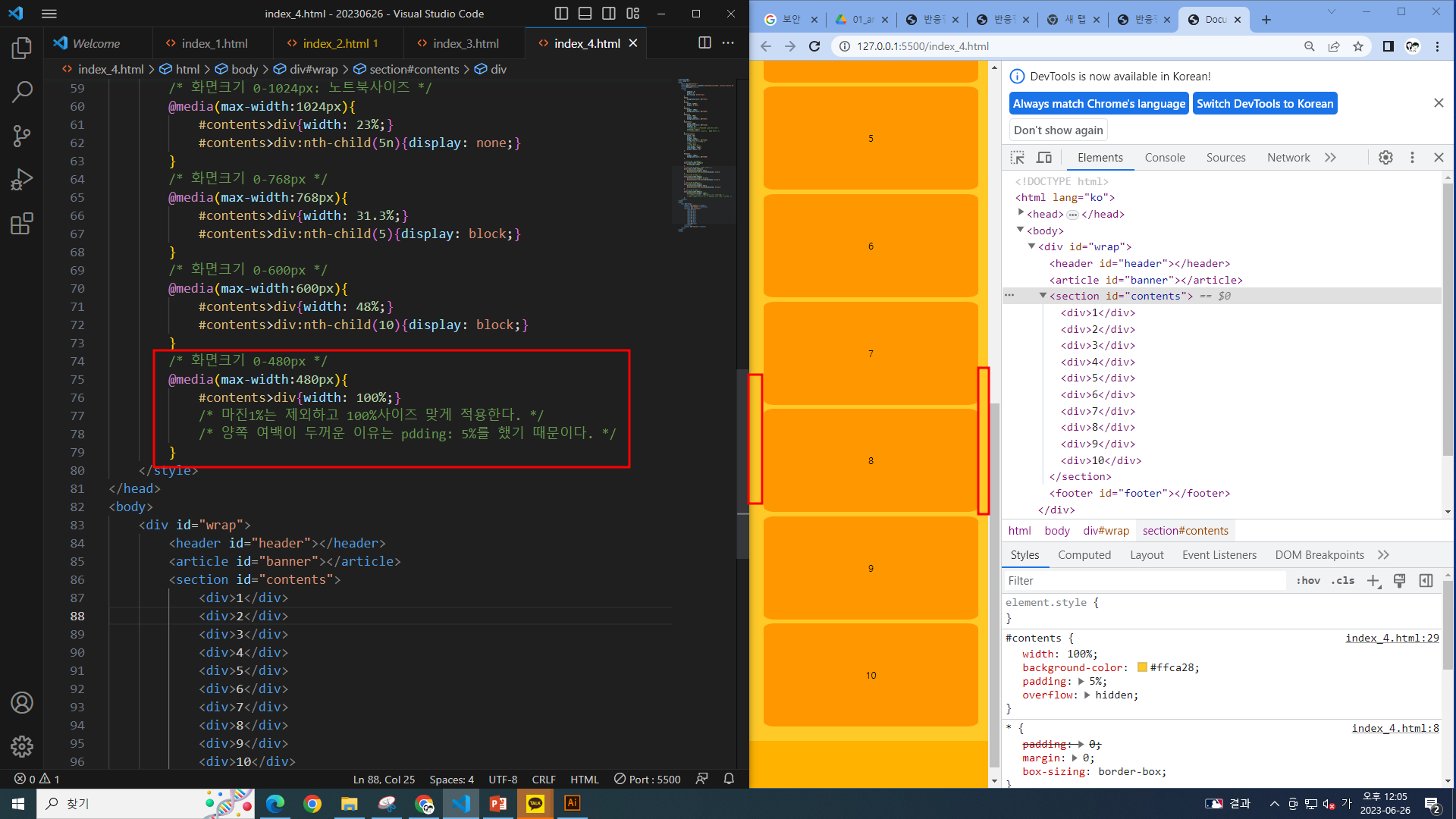The width and height of the screenshot is (1456, 819).
Task: Split the editor to the right
Action: (x=704, y=43)
